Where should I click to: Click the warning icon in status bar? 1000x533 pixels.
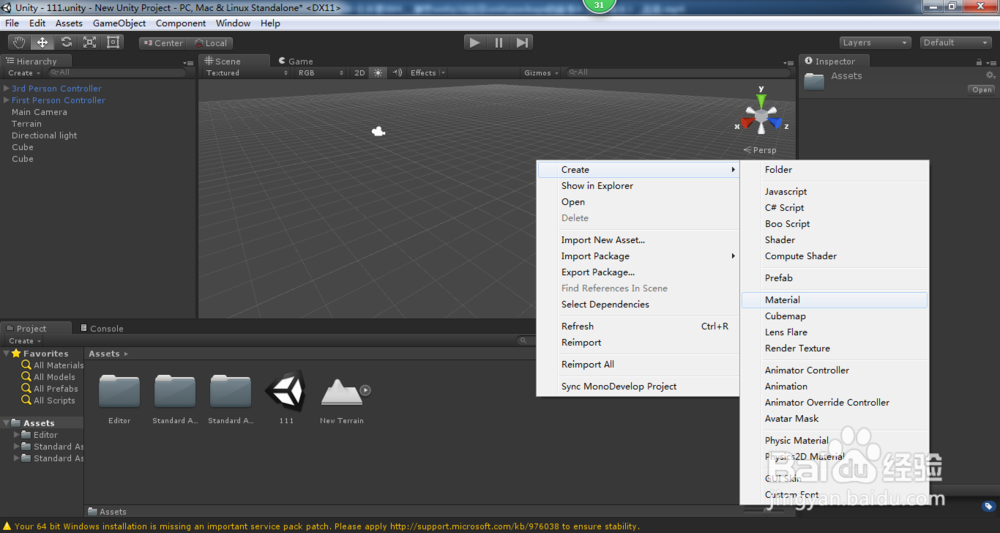pyautogui.click(x=7, y=526)
